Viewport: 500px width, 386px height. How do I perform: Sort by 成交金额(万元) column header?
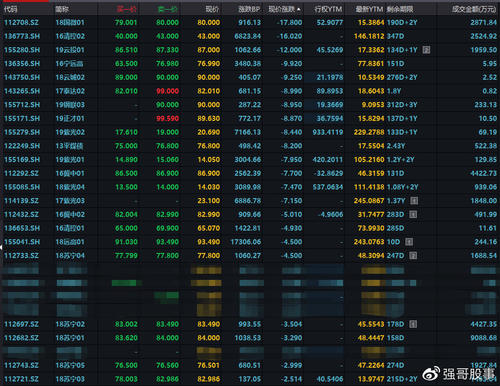click(x=474, y=9)
